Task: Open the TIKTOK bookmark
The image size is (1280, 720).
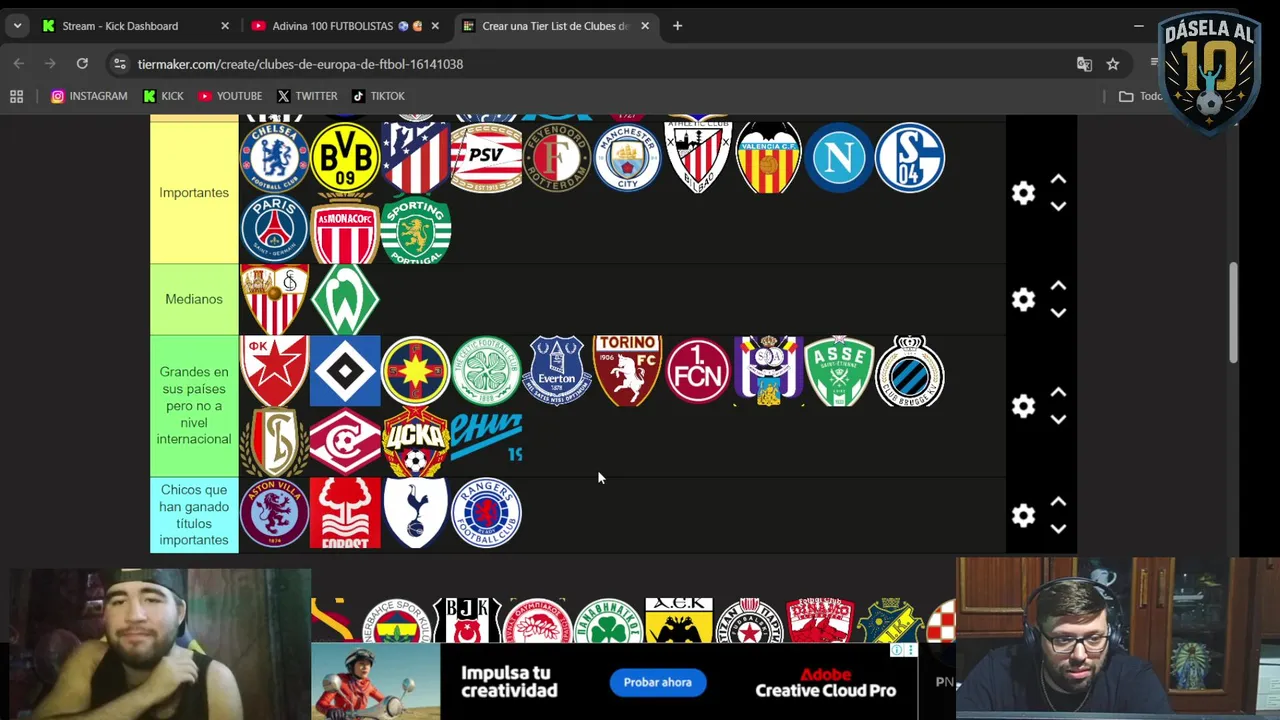Action: click(x=378, y=96)
